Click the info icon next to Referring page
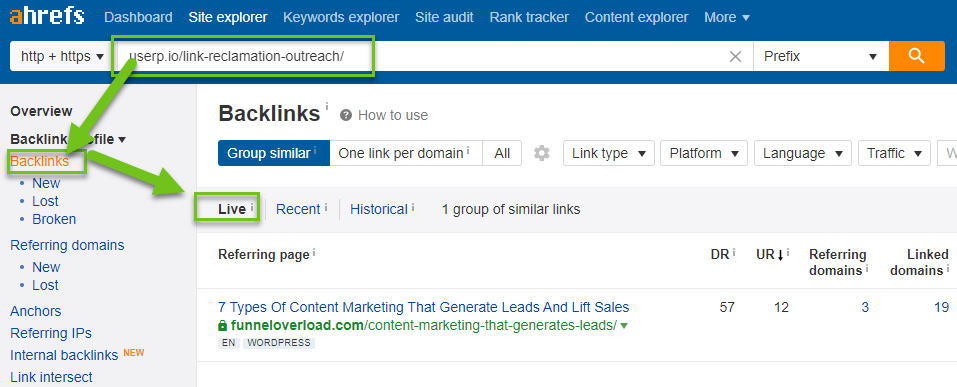Screen dimensions: 957x387 (314, 252)
